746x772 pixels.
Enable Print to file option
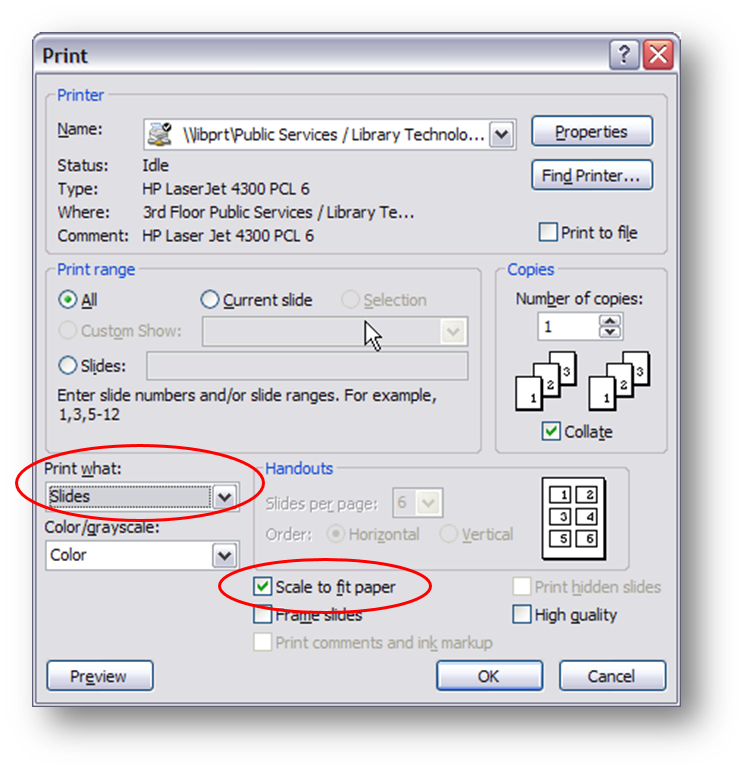(548, 232)
